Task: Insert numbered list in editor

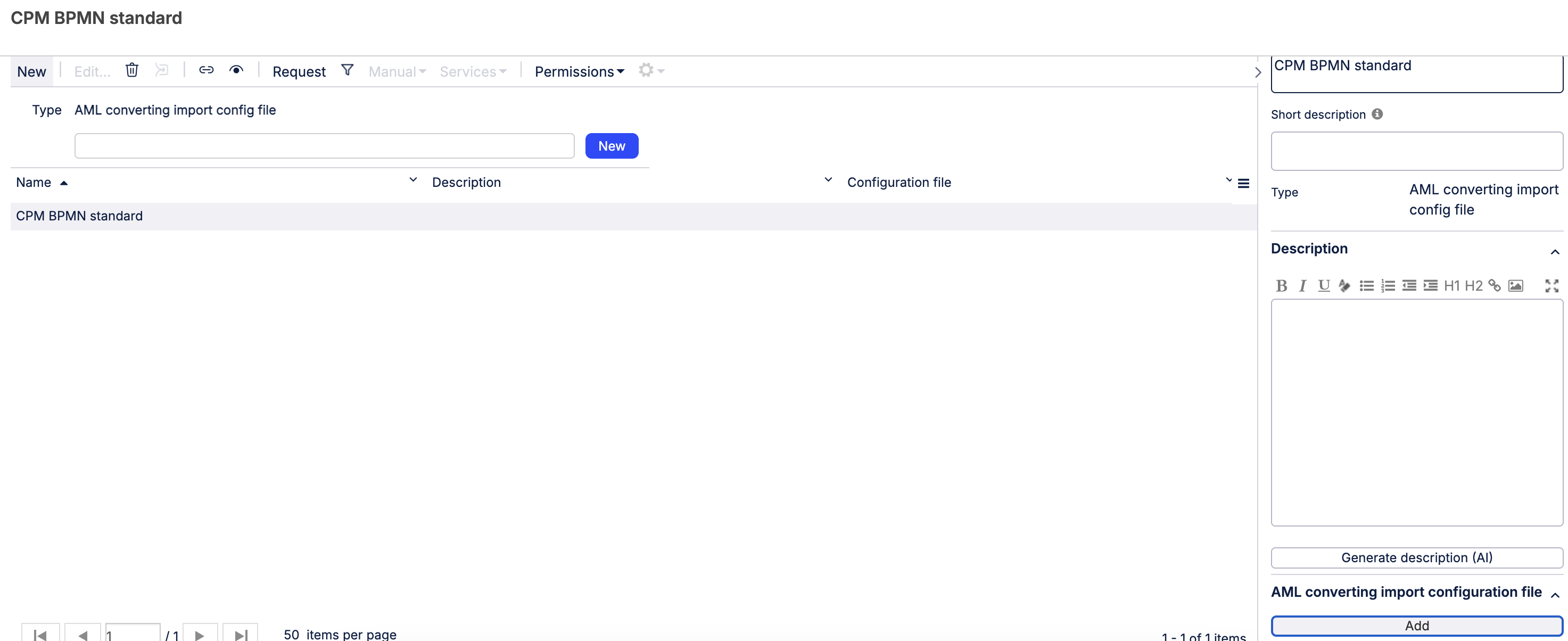Action: (1388, 285)
